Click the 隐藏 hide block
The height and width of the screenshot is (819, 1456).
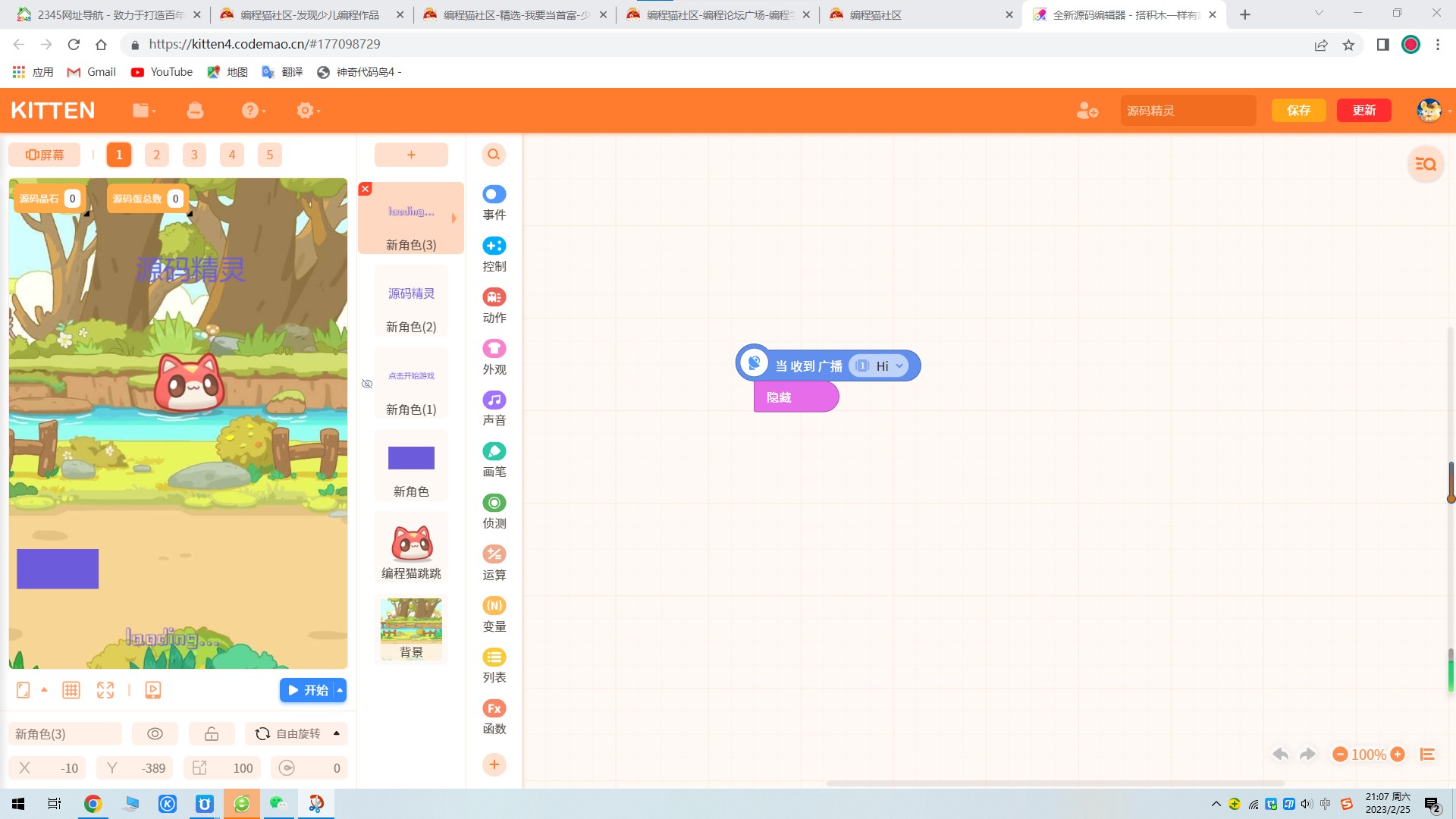[796, 397]
